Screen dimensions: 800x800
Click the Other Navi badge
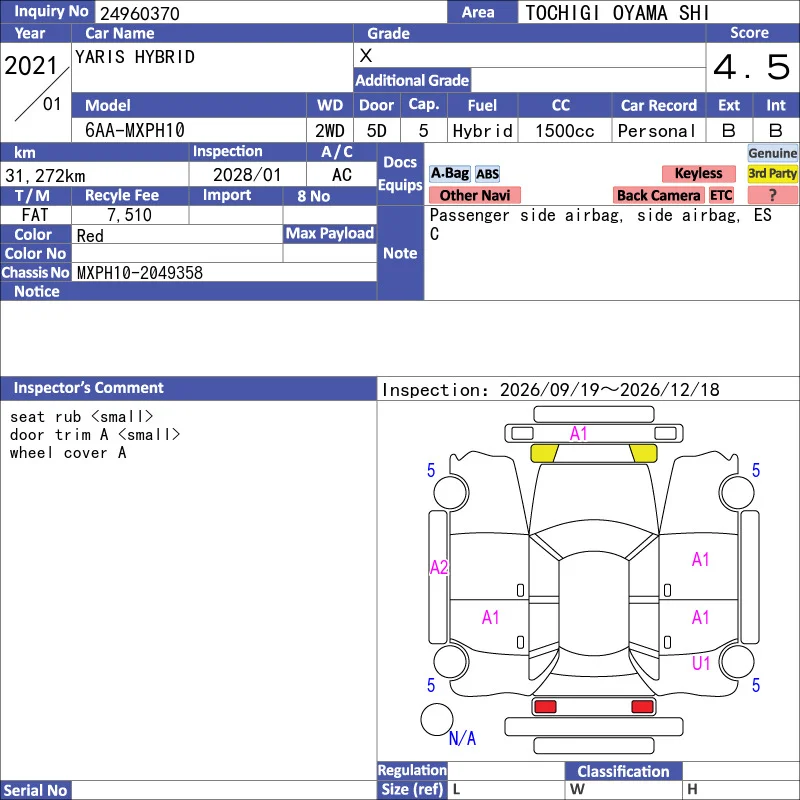(x=474, y=195)
